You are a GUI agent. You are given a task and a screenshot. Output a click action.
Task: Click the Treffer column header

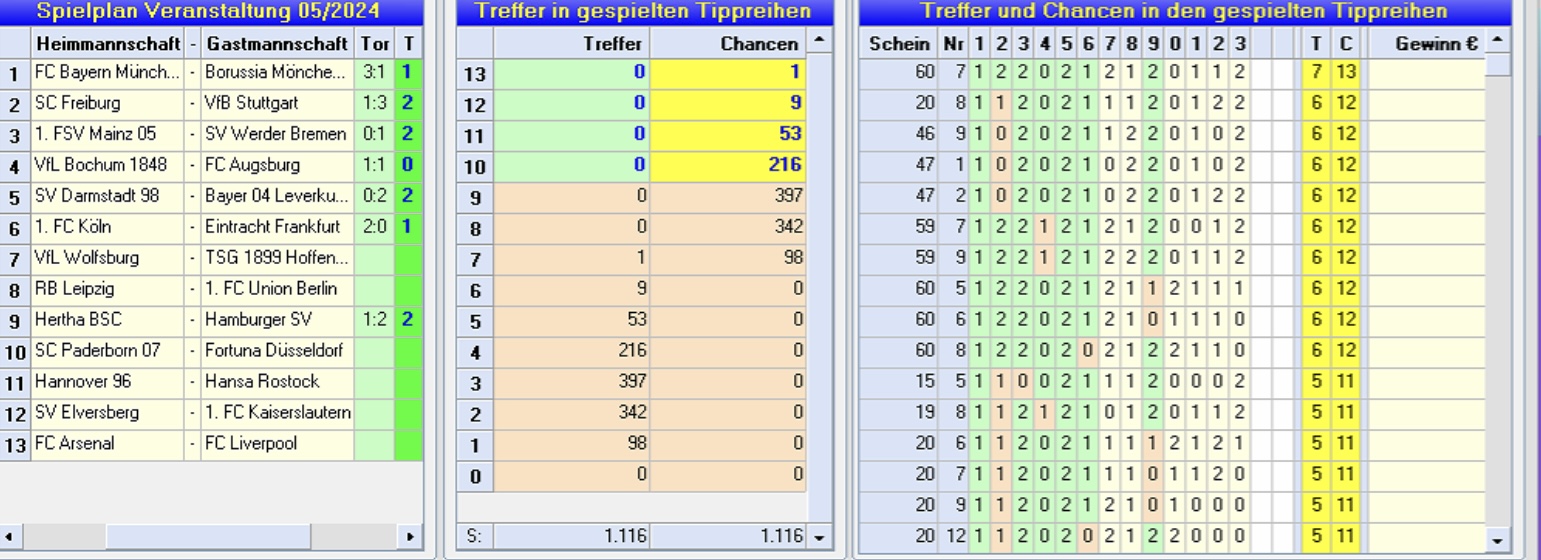point(571,43)
